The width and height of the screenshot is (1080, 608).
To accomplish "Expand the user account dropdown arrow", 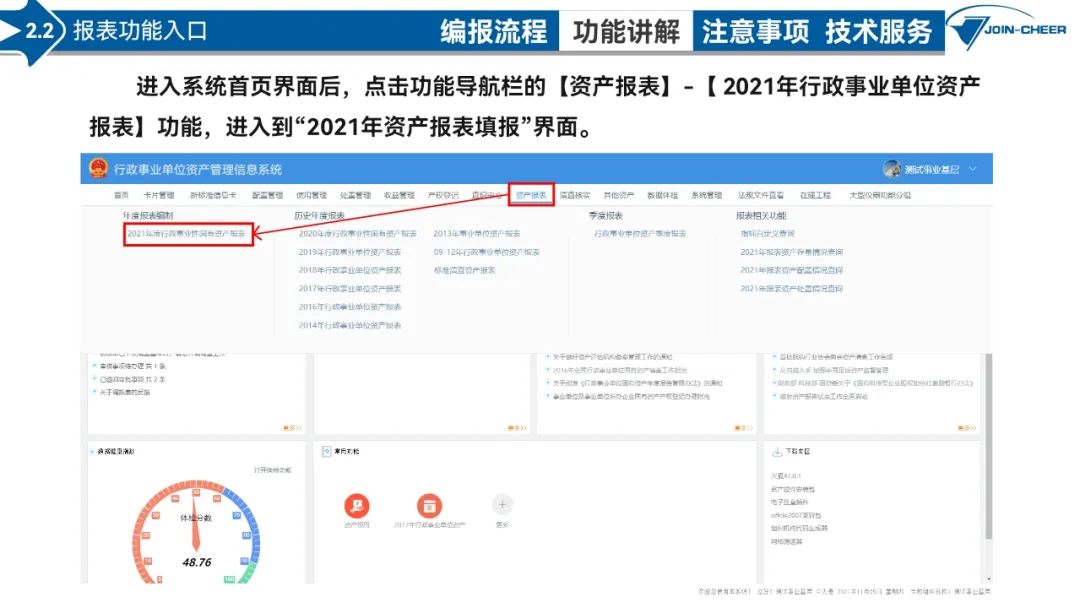I will click(x=972, y=169).
